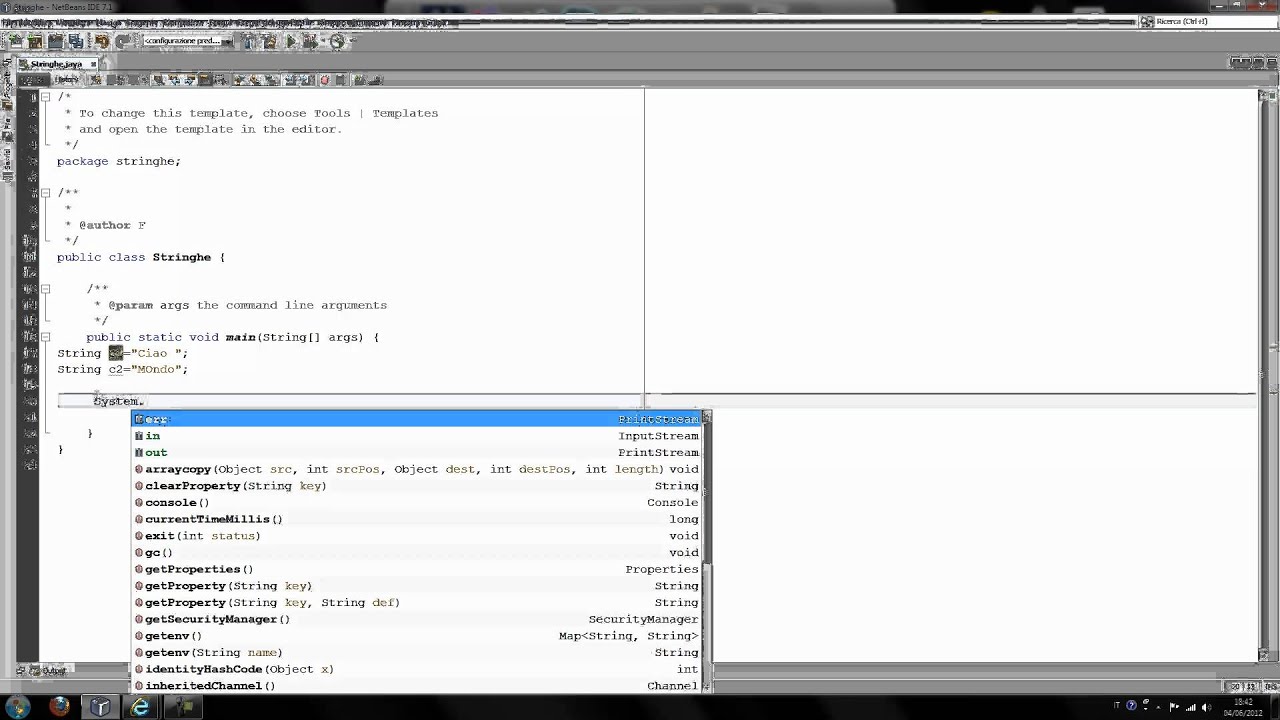Switch to the History view button
This screenshot has height=720, width=1280.
[x=66, y=79]
